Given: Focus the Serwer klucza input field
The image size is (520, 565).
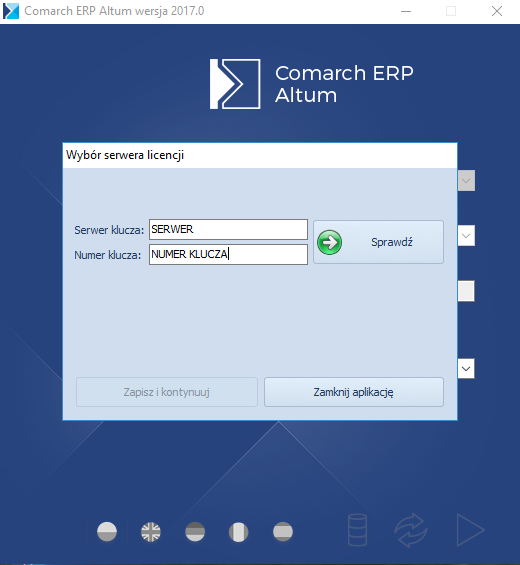Looking at the screenshot, I should [x=228, y=230].
